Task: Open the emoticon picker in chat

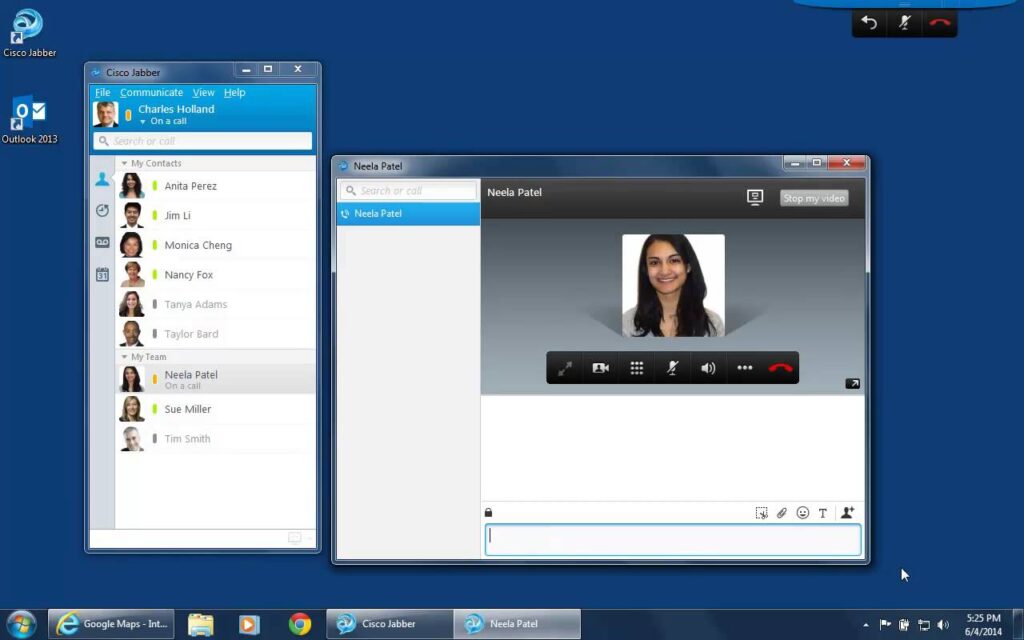Action: pos(803,513)
